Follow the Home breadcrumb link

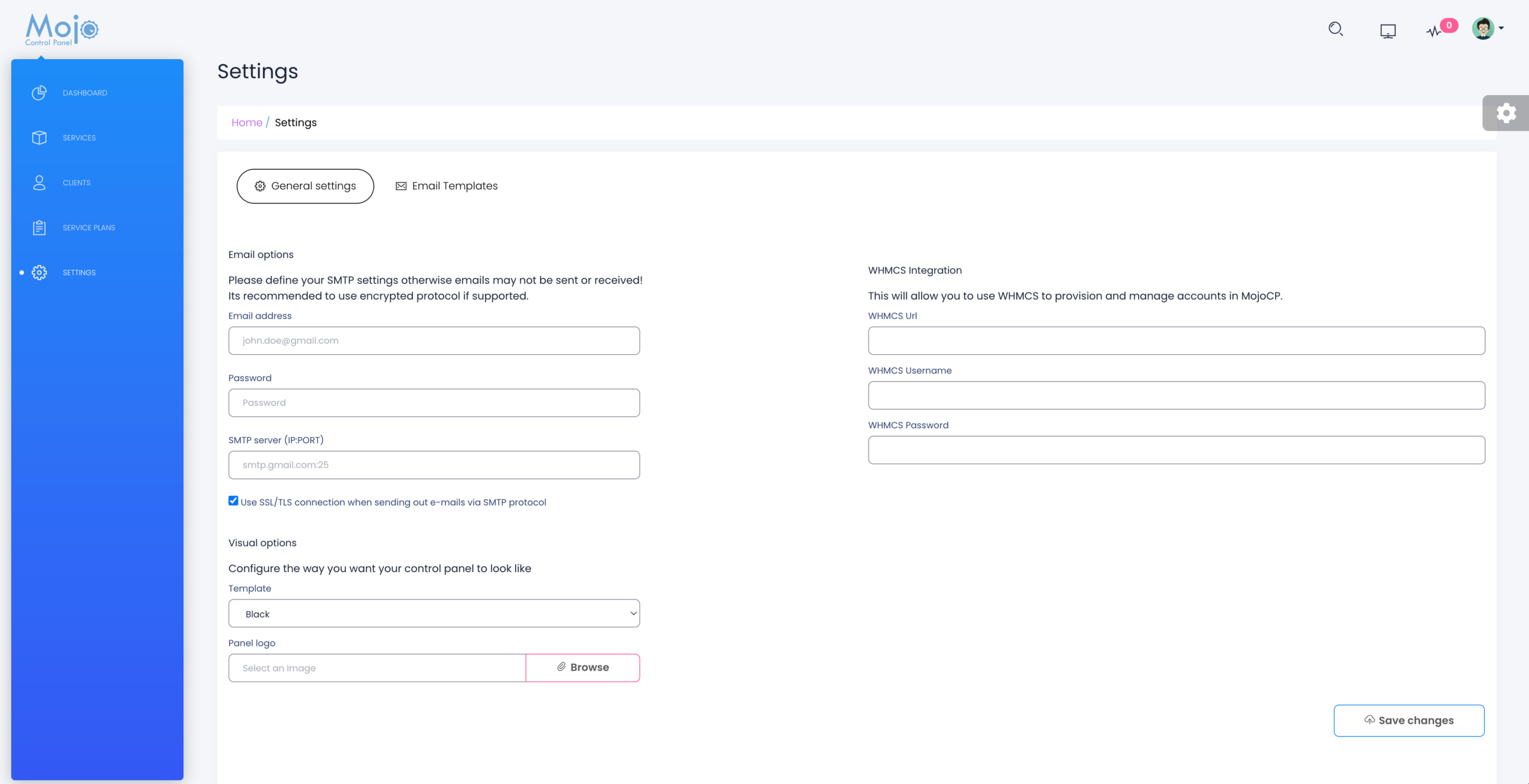coord(247,122)
